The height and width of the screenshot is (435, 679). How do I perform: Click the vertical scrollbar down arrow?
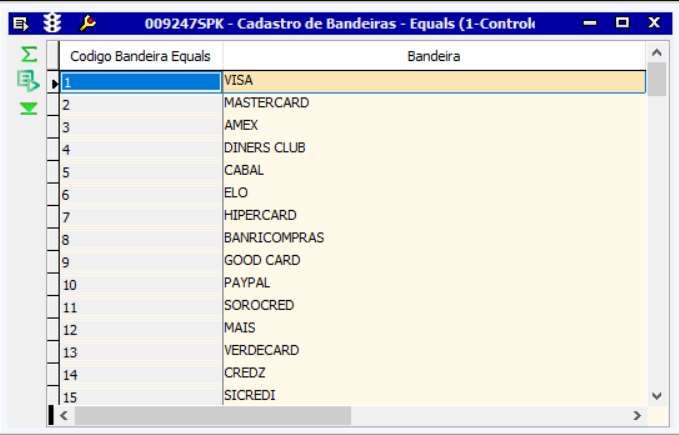(656, 396)
